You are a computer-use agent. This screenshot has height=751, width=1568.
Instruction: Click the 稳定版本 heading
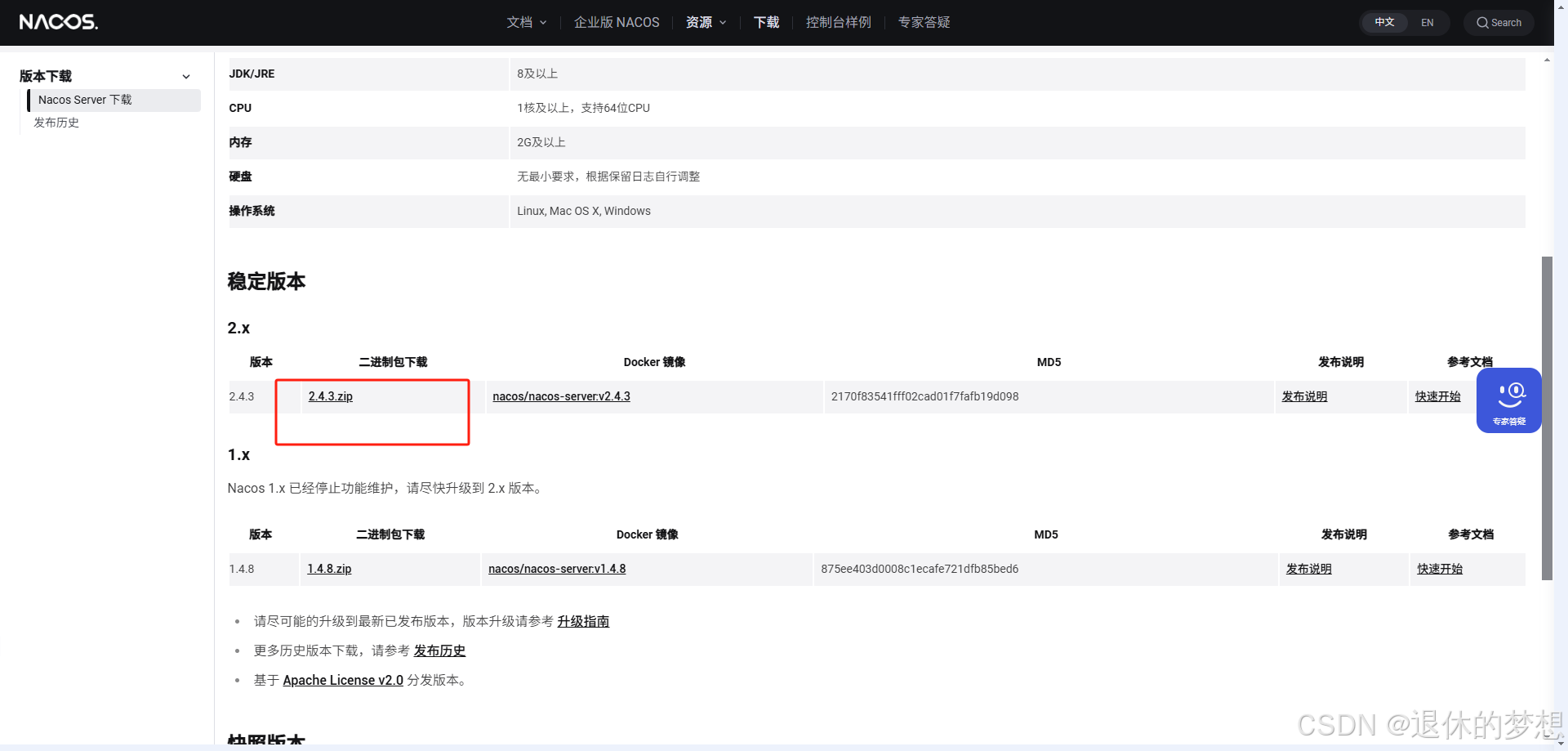point(266,281)
